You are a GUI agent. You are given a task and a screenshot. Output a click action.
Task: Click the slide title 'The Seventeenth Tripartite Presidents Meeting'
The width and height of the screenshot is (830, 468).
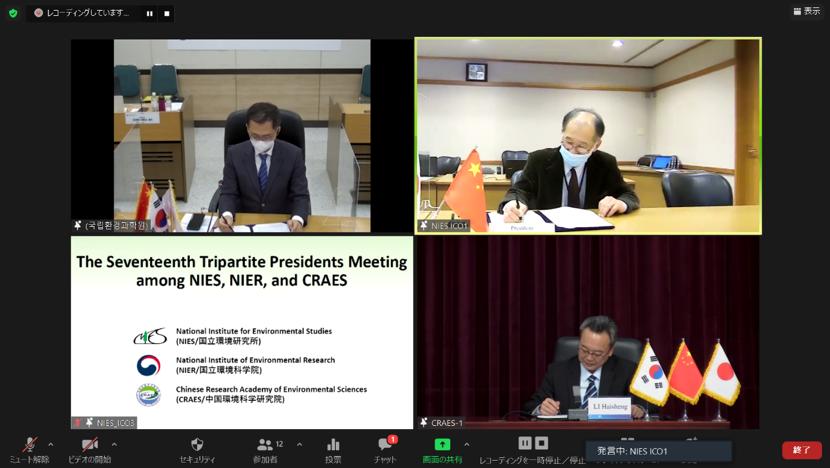[242, 262]
